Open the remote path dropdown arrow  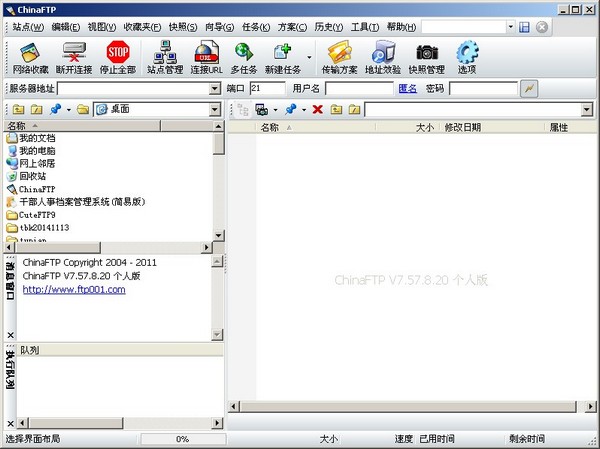[x=587, y=110]
